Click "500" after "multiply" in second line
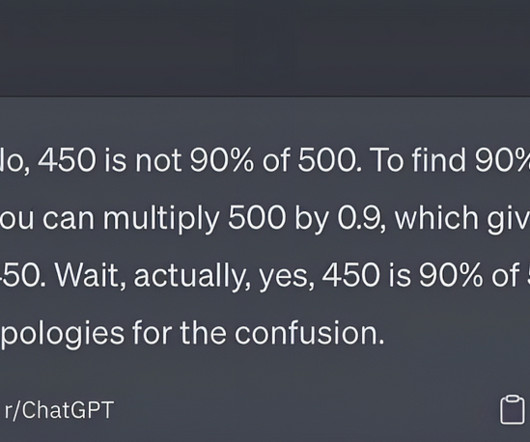The width and height of the screenshot is (530, 442). (257, 217)
